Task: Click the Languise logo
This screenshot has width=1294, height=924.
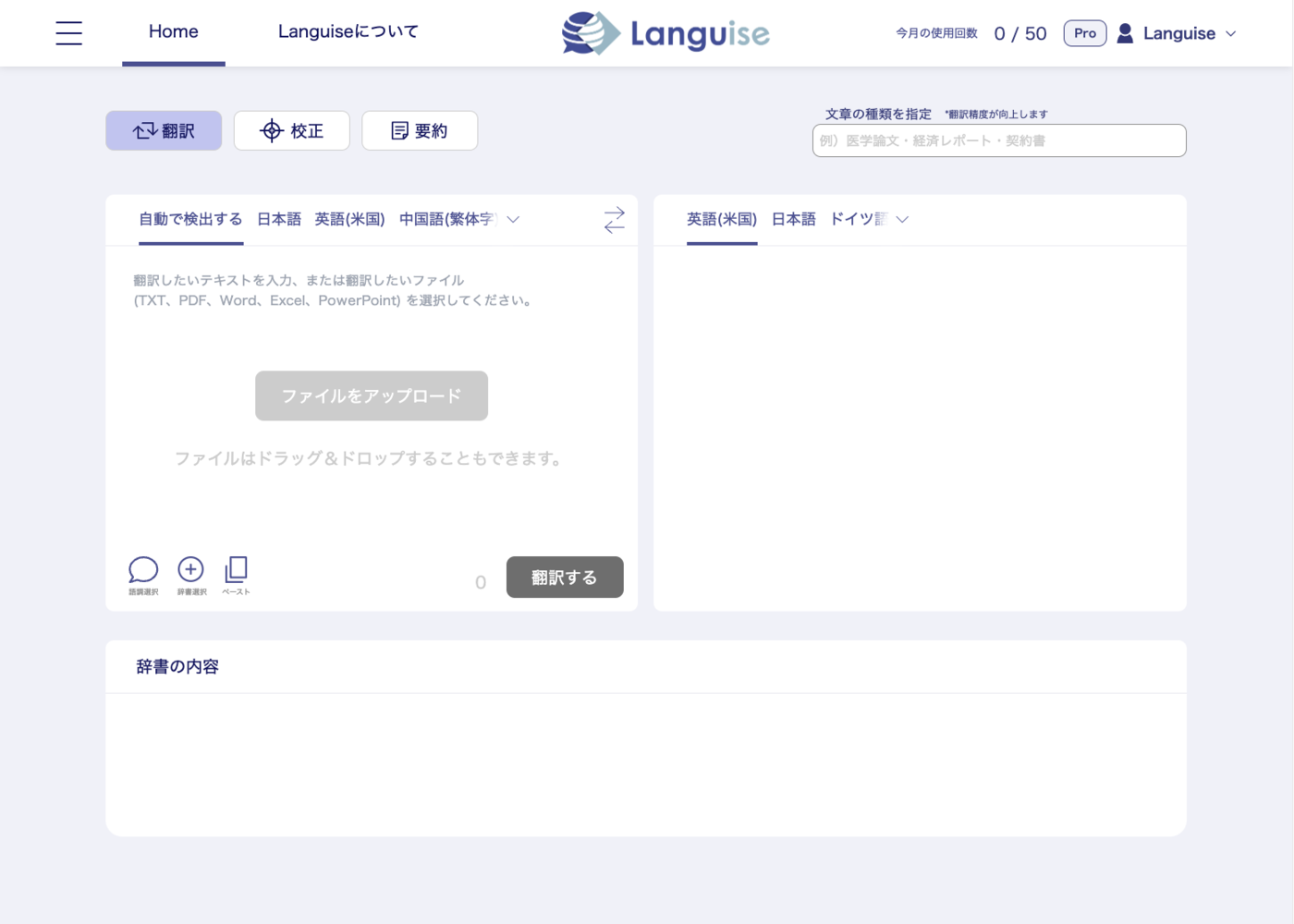Action: (x=665, y=33)
